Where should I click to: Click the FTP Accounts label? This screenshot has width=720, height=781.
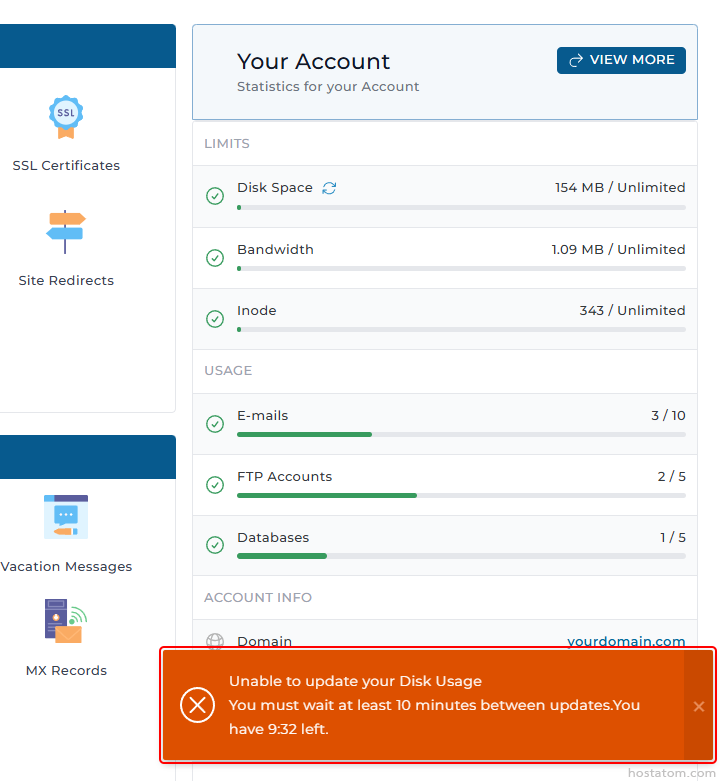coord(284,477)
